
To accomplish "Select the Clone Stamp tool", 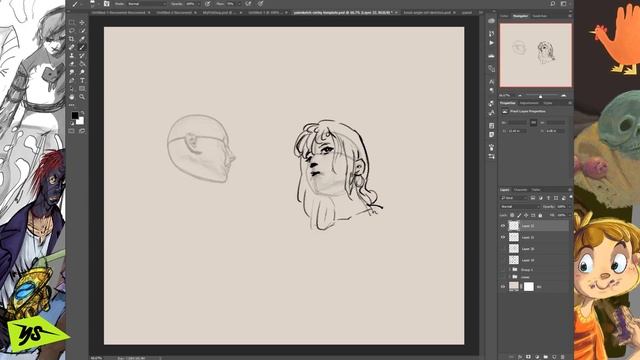I will [x=72, y=56].
